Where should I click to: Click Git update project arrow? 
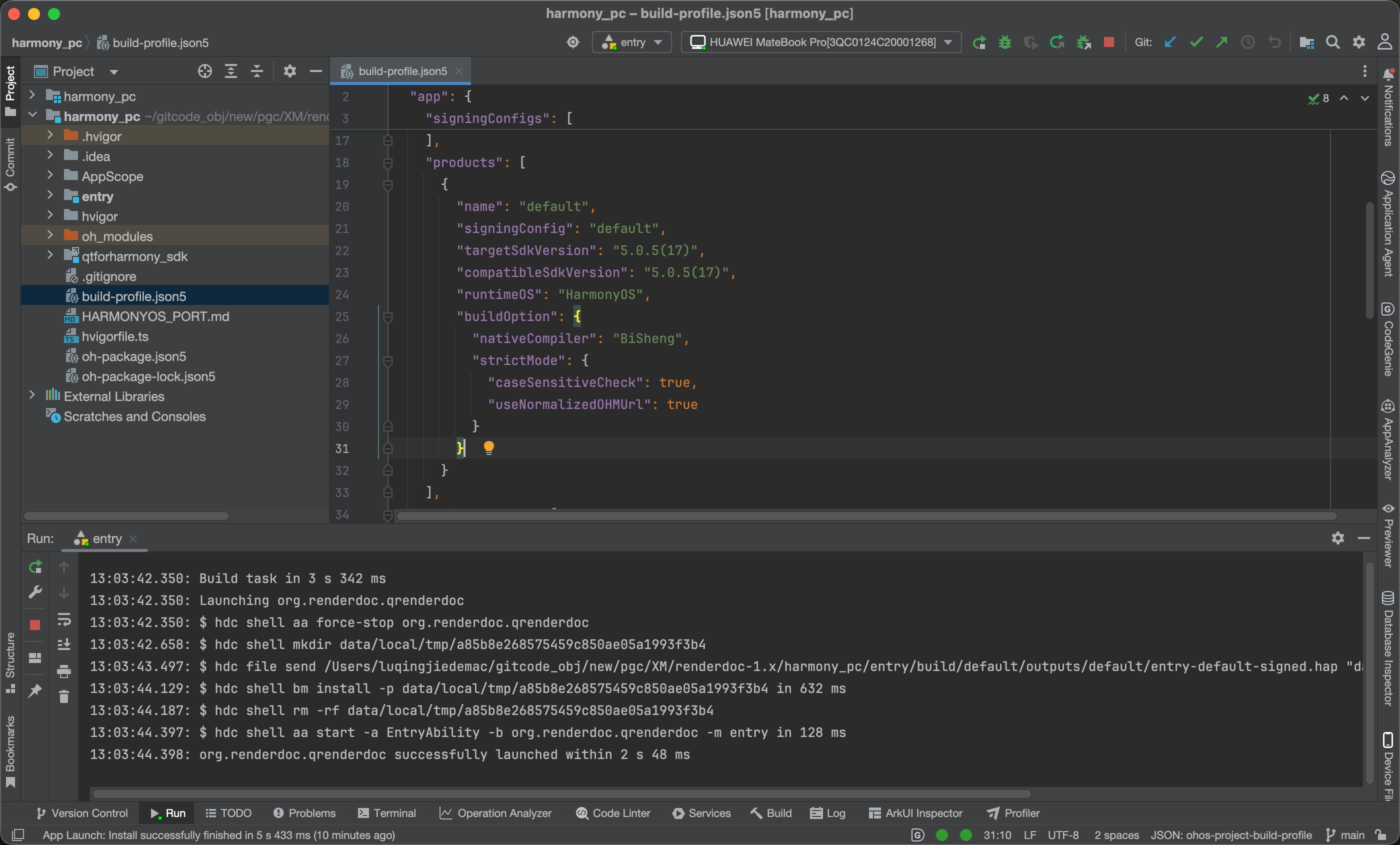pyautogui.click(x=1170, y=42)
